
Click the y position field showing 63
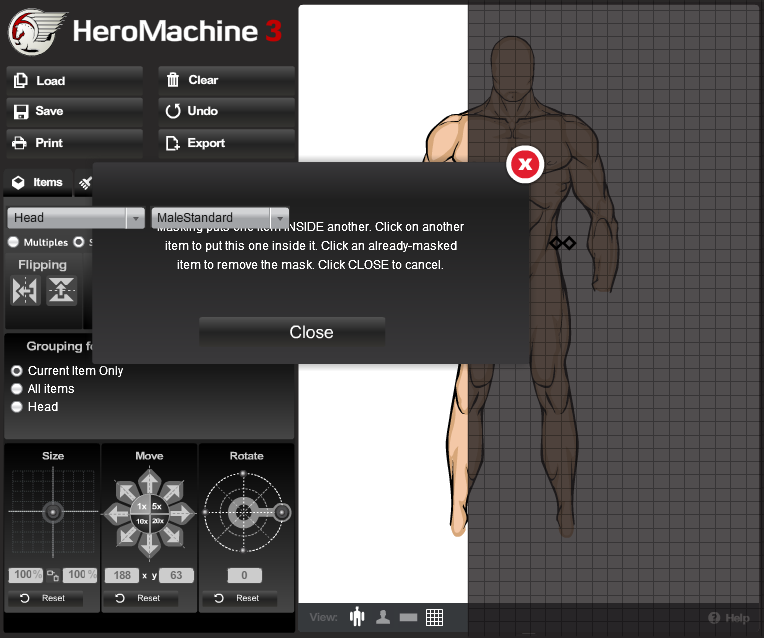click(x=176, y=575)
